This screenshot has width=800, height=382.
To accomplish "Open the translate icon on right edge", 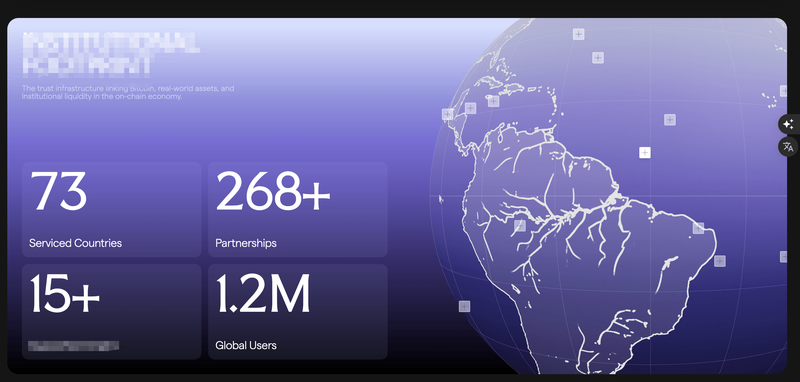I will 788,147.
